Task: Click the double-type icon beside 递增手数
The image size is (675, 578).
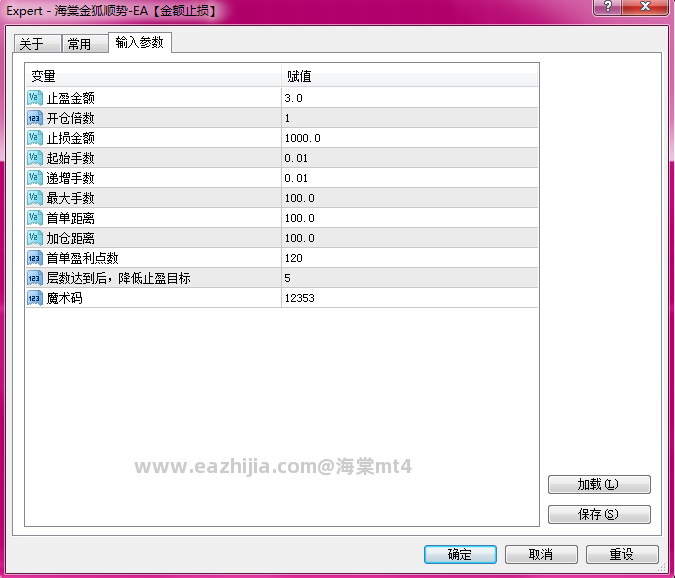Action: pyautogui.click(x=34, y=178)
